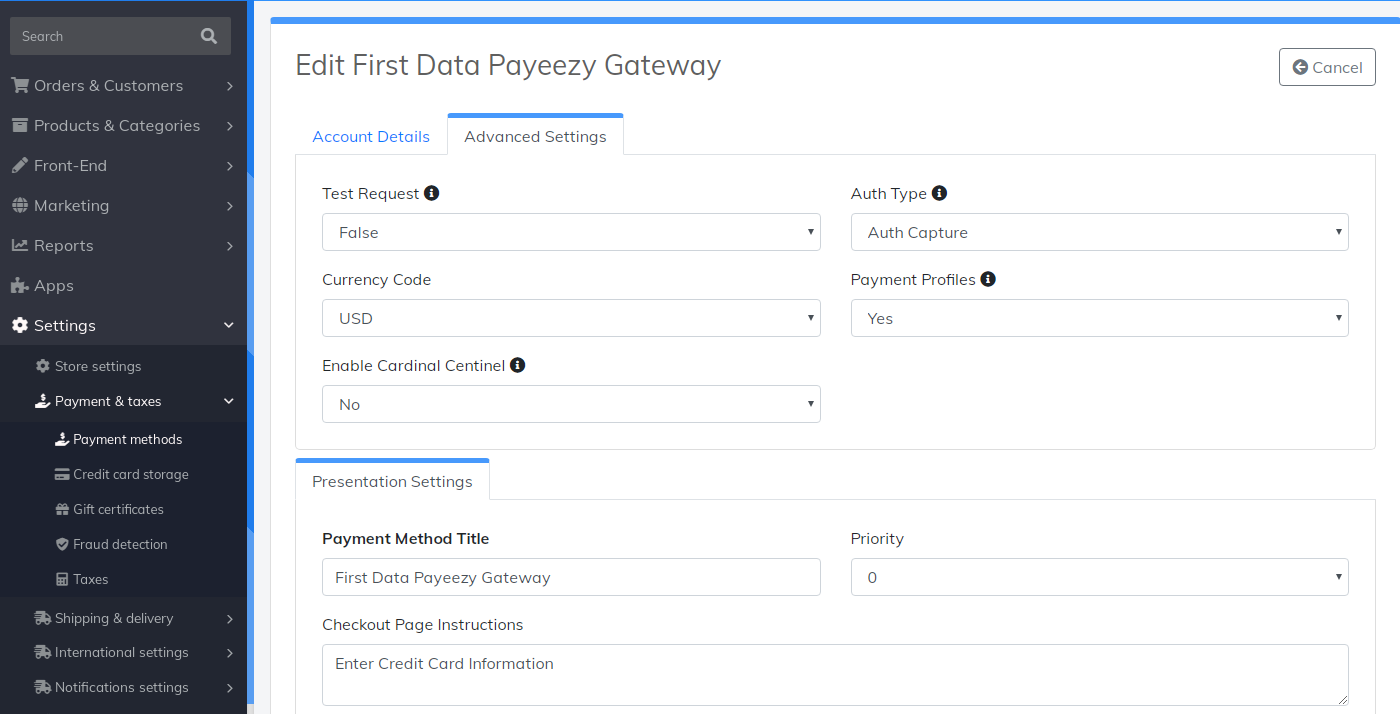Image resolution: width=1400 pixels, height=714 pixels.
Task: Open the Auth Type dropdown
Action: click(x=1099, y=232)
